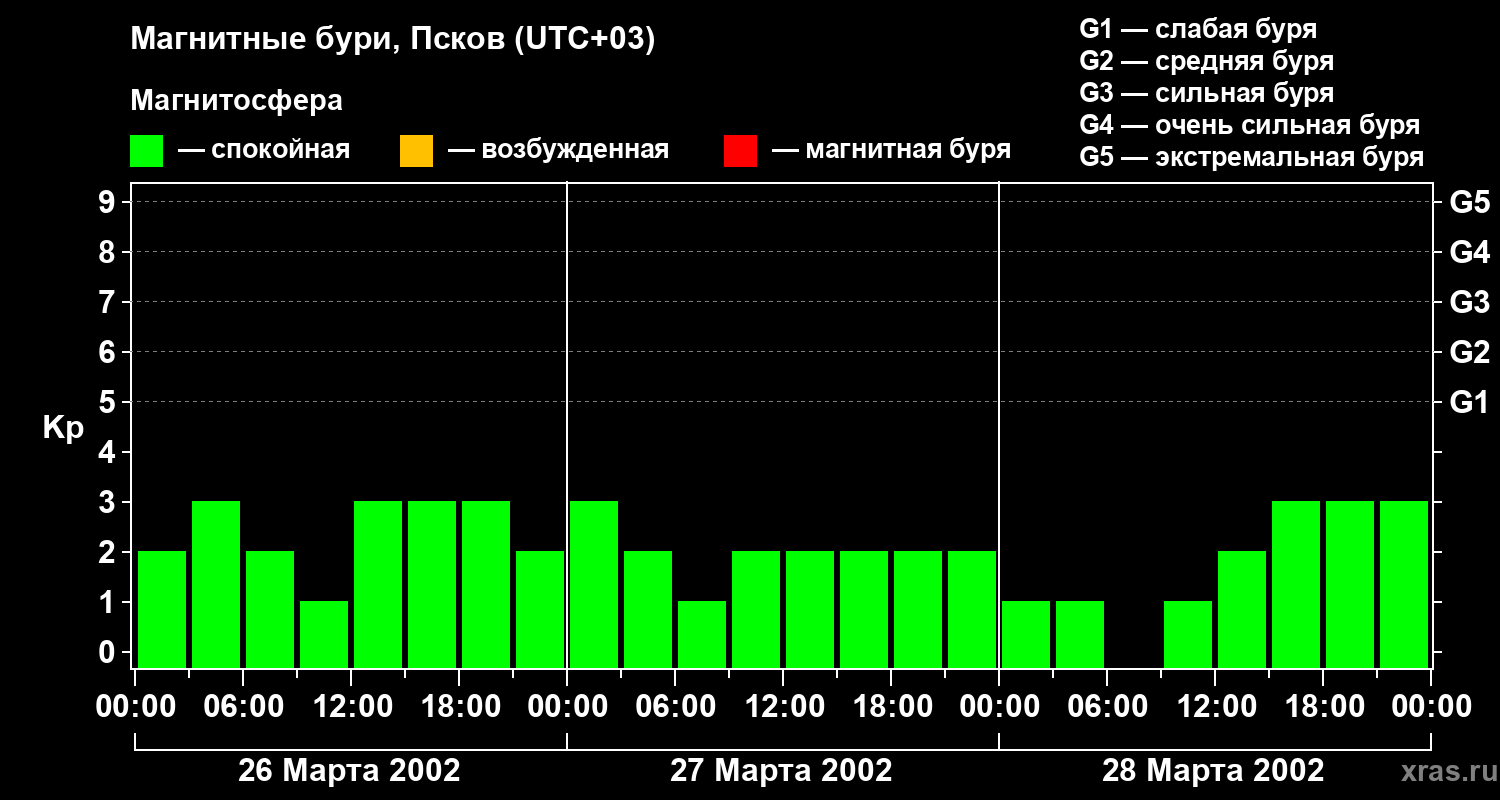Click the '12:00' time label for 28 Марта
Viewport: 1500px width, 800px height.
pos(1215,707)
